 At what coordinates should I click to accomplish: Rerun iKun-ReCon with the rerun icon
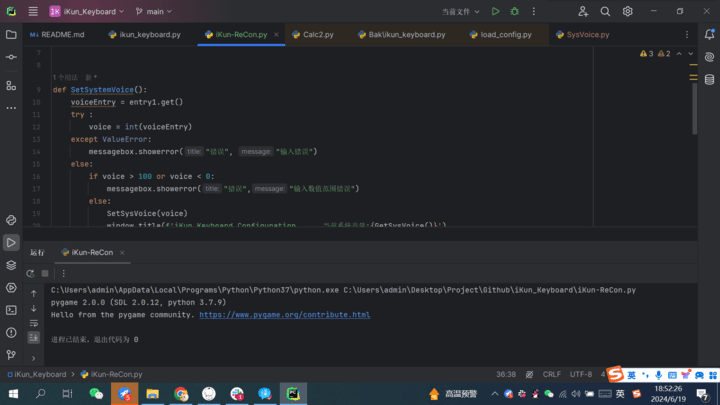point(30,274)
